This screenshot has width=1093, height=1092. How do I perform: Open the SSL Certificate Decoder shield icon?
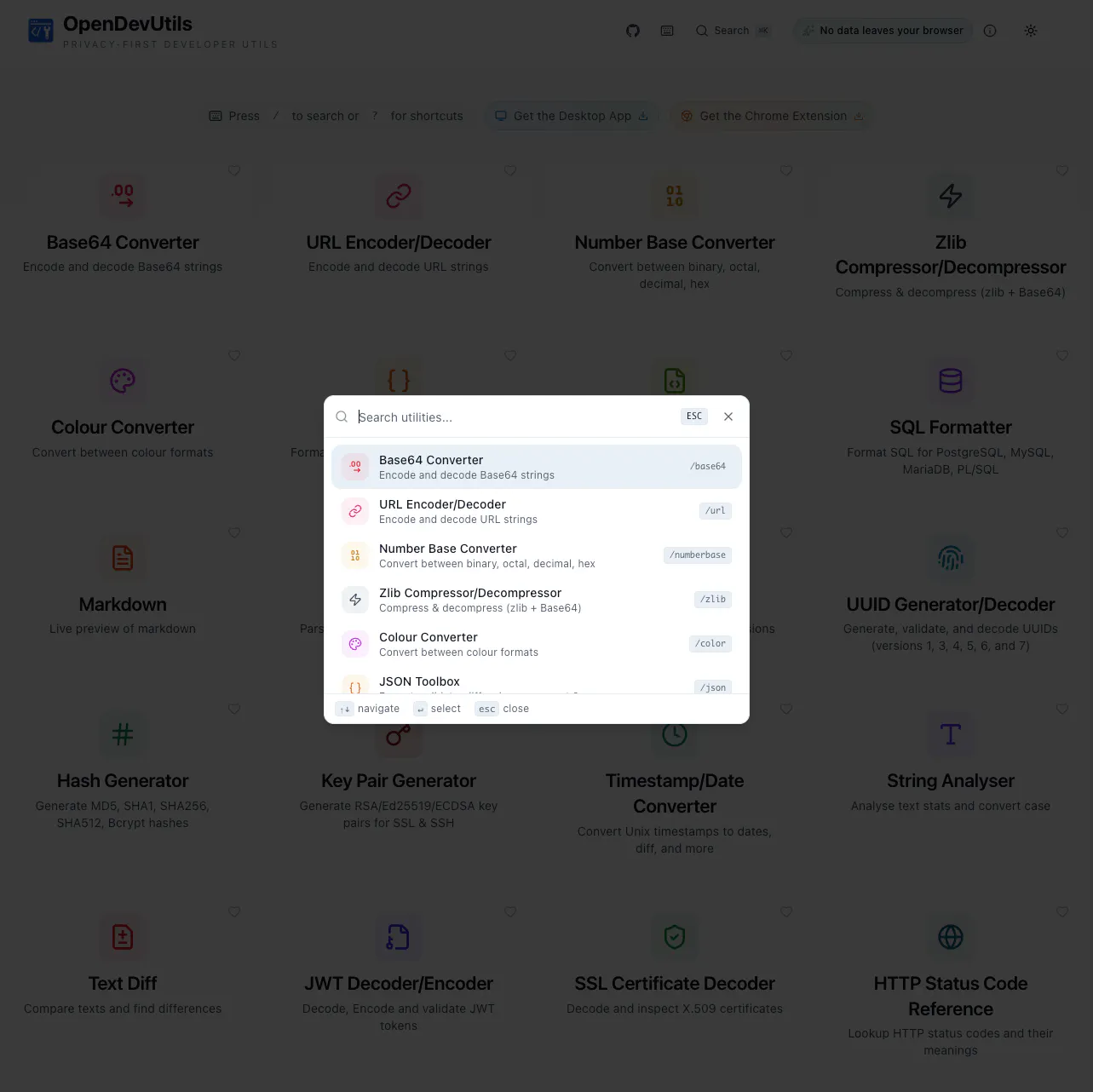click(675, 937)
